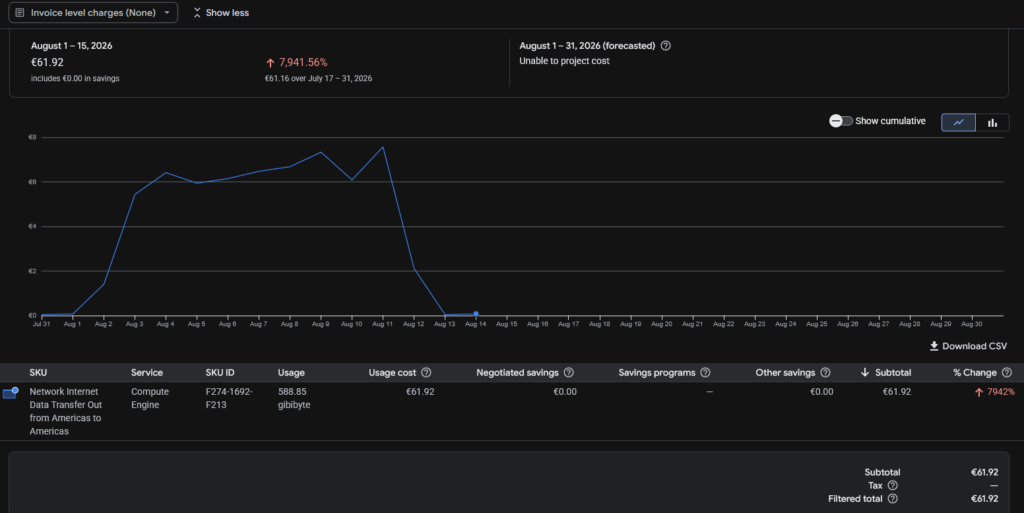Select Aug 14 data point on chart

point(476,314)
